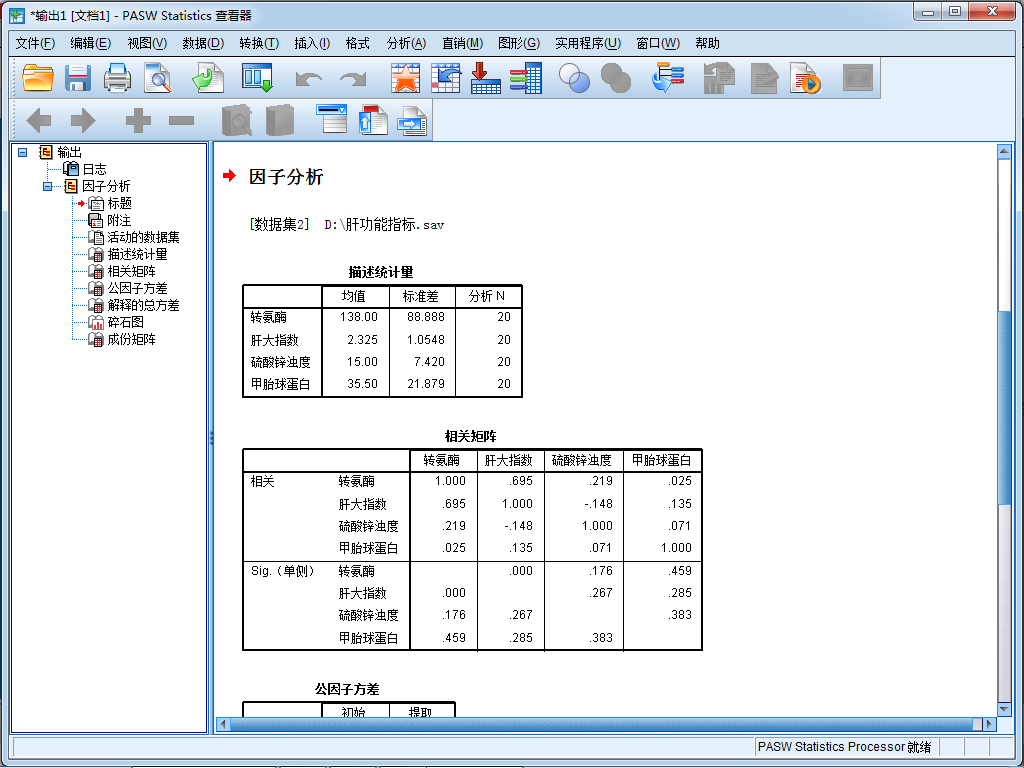
Task: Click the dataset path D:\肝功能指标.sav text
Action: 384,225
